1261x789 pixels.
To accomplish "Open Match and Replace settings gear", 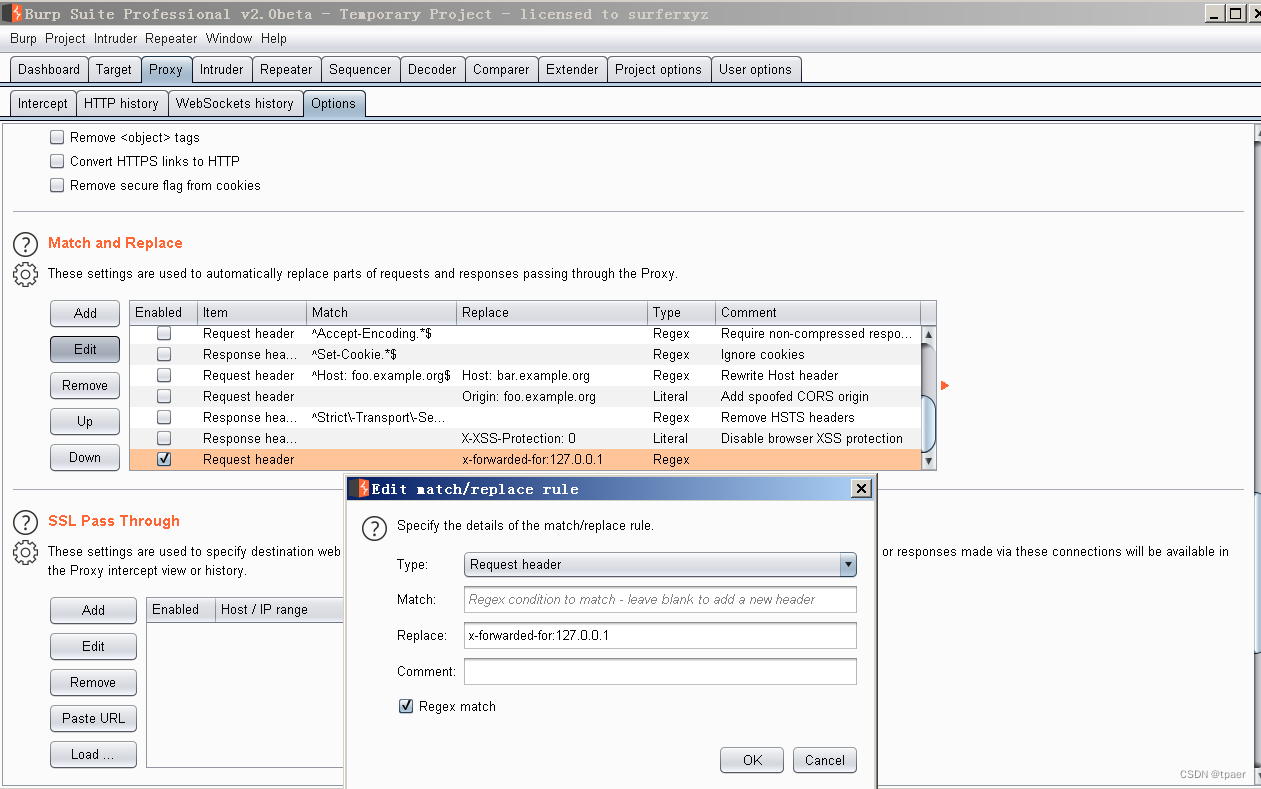I will coord(25,274).
